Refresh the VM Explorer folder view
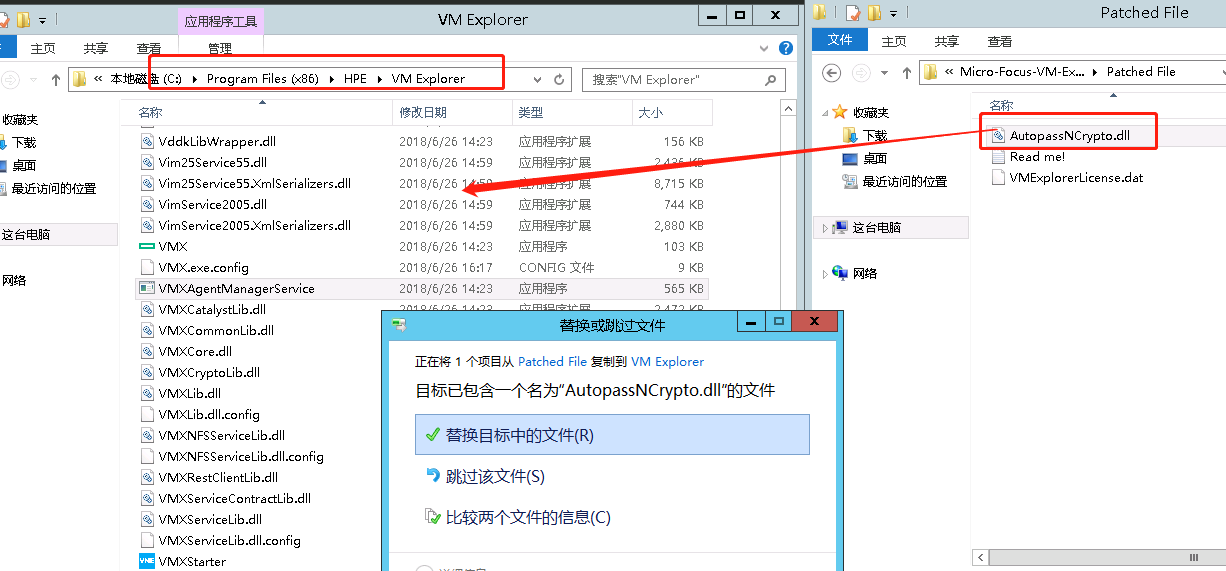1226x571 pixels. tap(560, 79)
